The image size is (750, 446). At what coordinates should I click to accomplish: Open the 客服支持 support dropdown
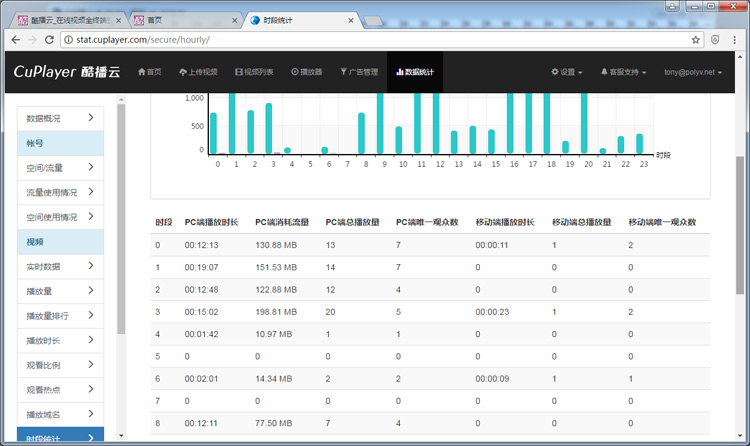(623, 72)
